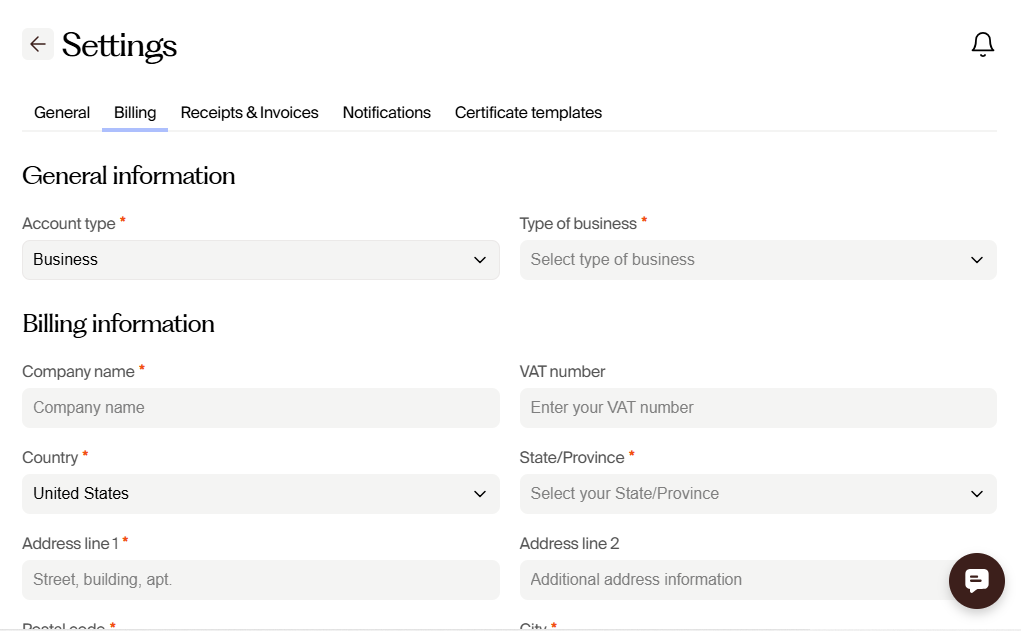Focus the Company name input field
Screen dimensions: 1021x631
(x=260, y=408)
